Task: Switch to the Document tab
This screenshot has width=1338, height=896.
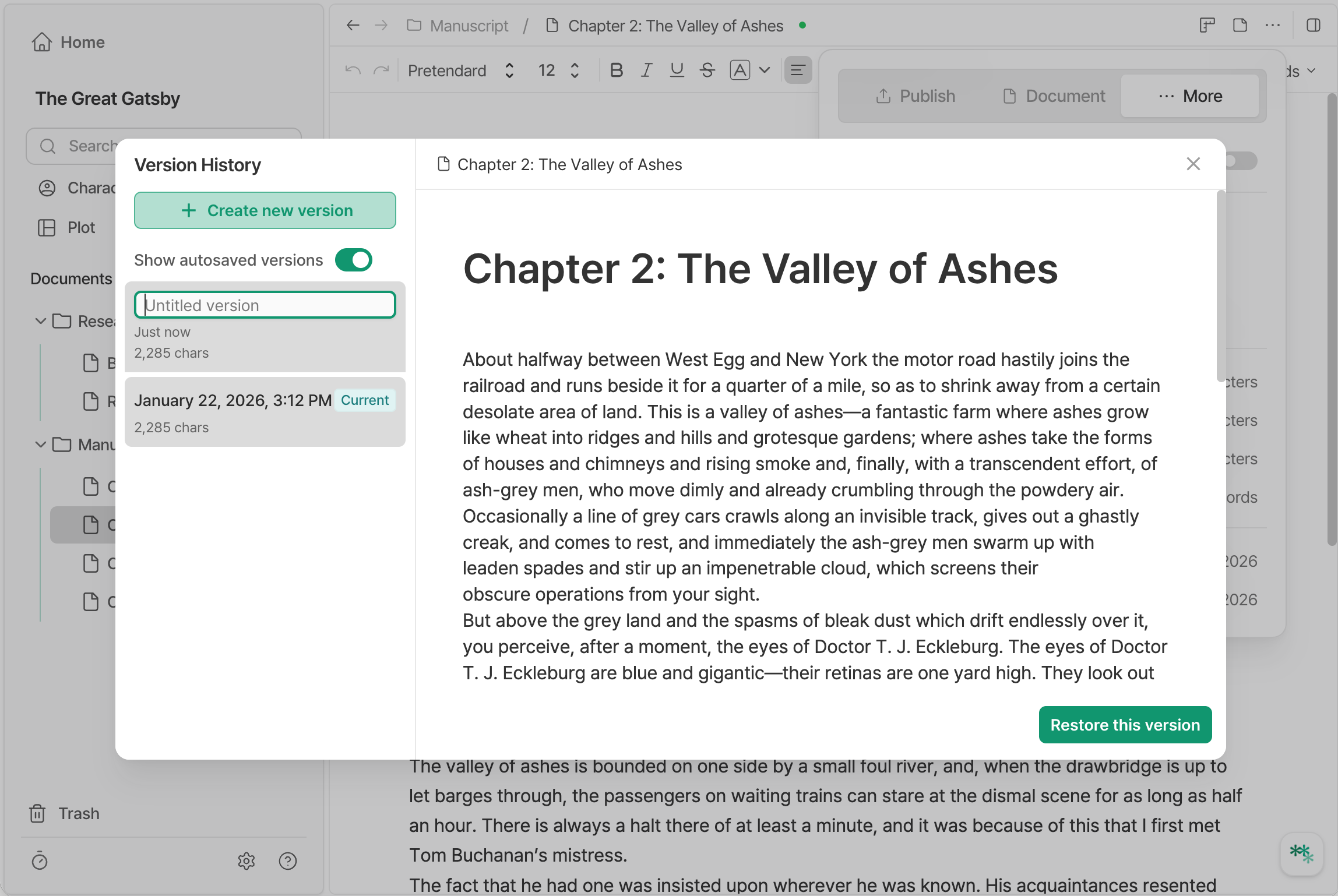Action: point(1054,96)
